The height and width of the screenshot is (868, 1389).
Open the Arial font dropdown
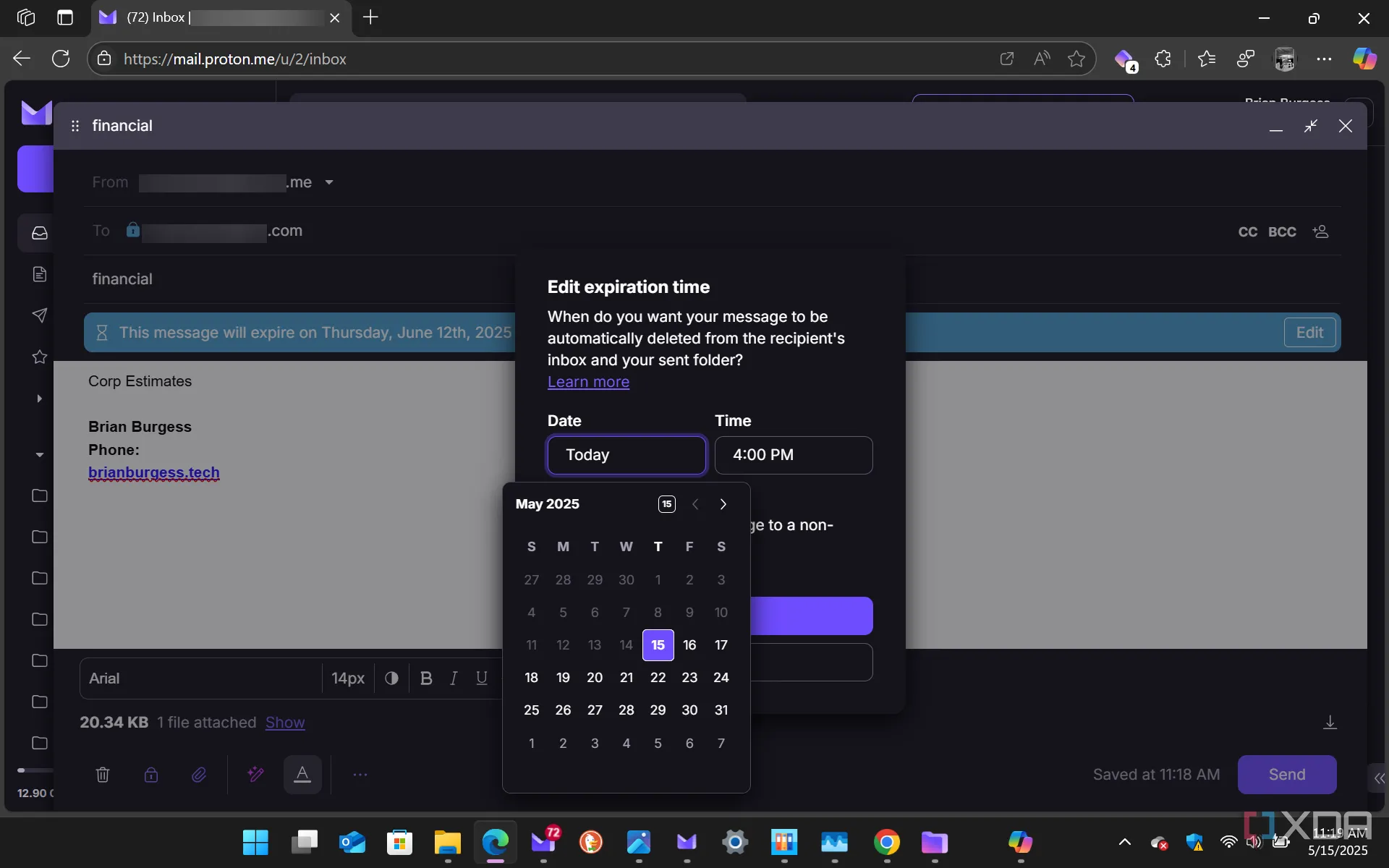200,678
